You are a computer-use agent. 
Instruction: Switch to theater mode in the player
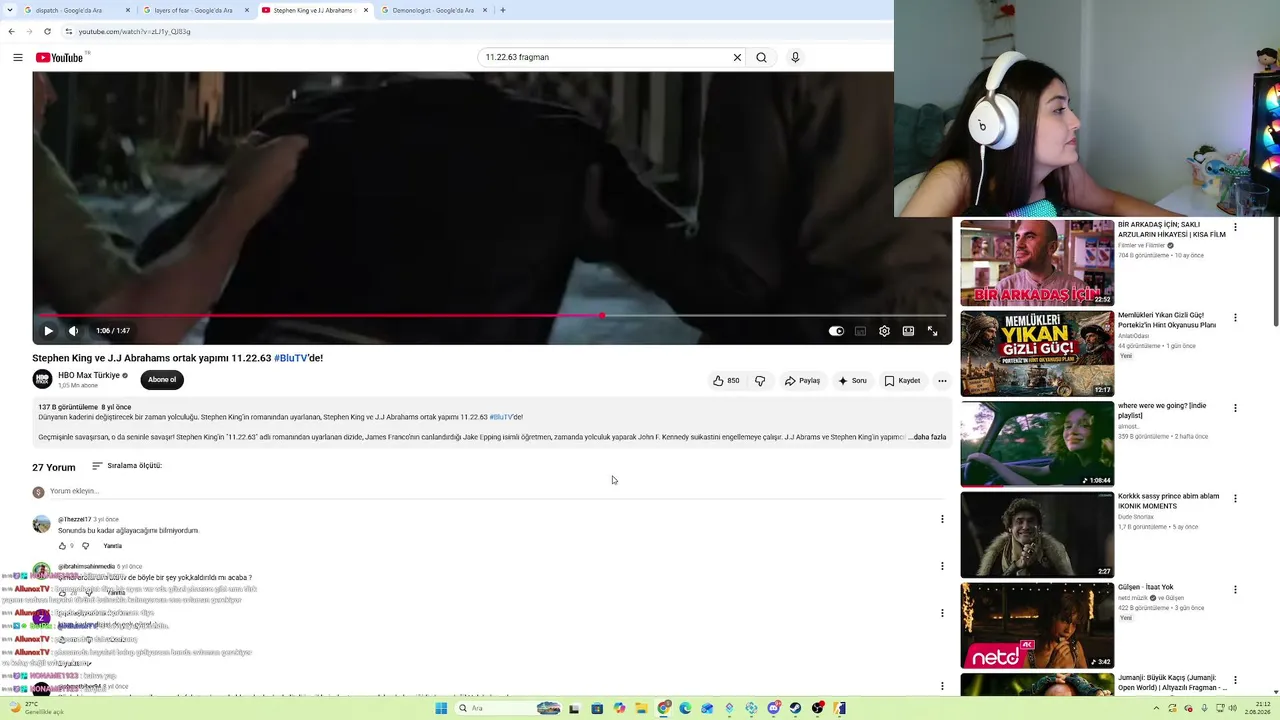coord(908,331)
